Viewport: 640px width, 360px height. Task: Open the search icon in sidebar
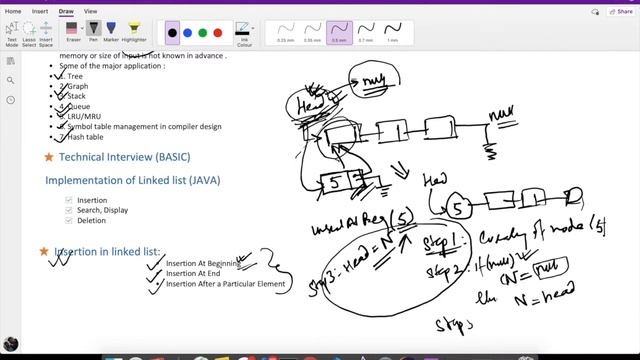coord(11,80)
